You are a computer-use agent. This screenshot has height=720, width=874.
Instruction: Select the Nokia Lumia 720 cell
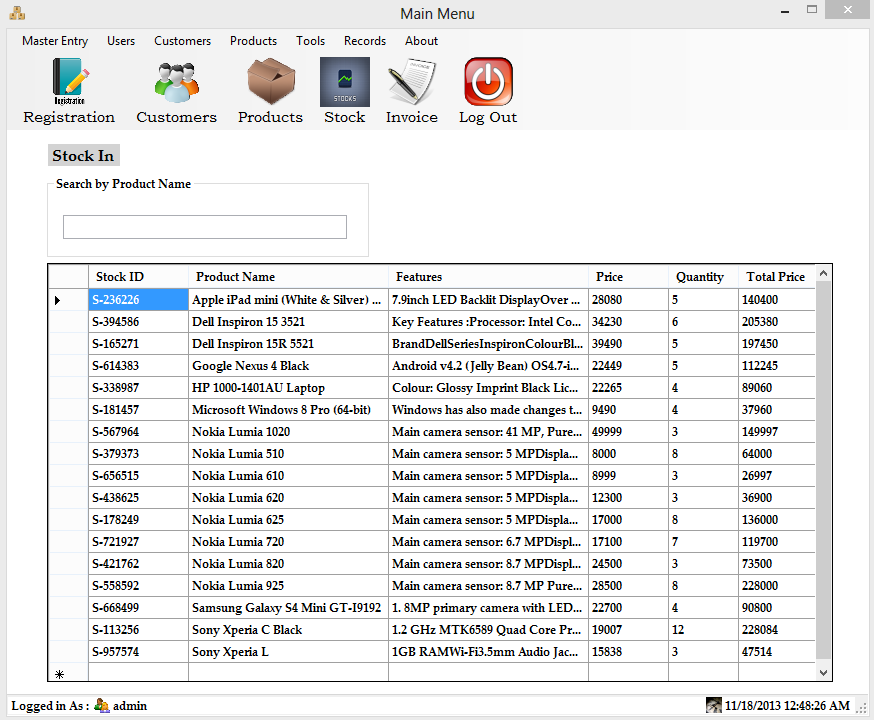click(x=288, y=542)
